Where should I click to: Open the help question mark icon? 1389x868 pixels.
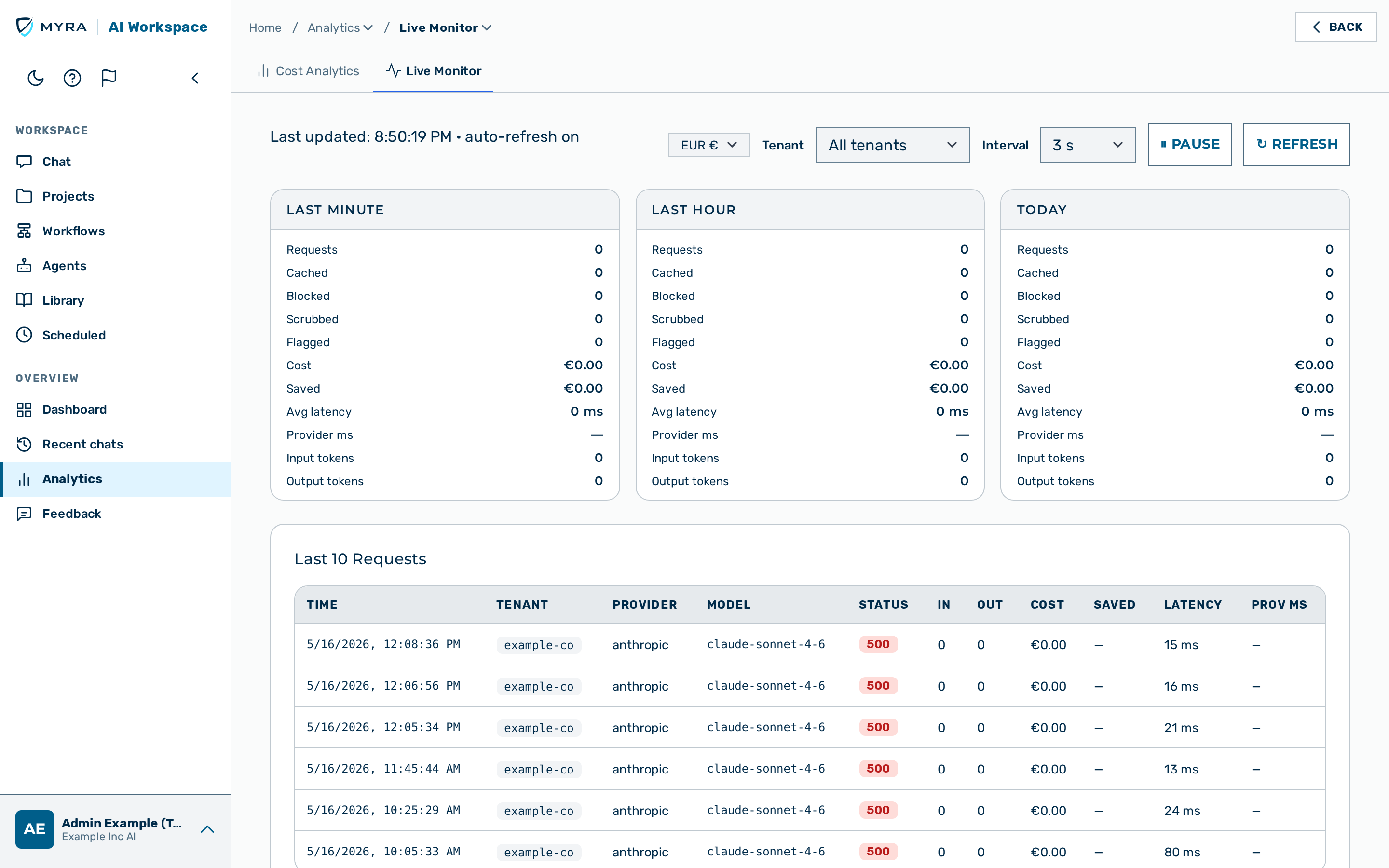pos(72,78)
